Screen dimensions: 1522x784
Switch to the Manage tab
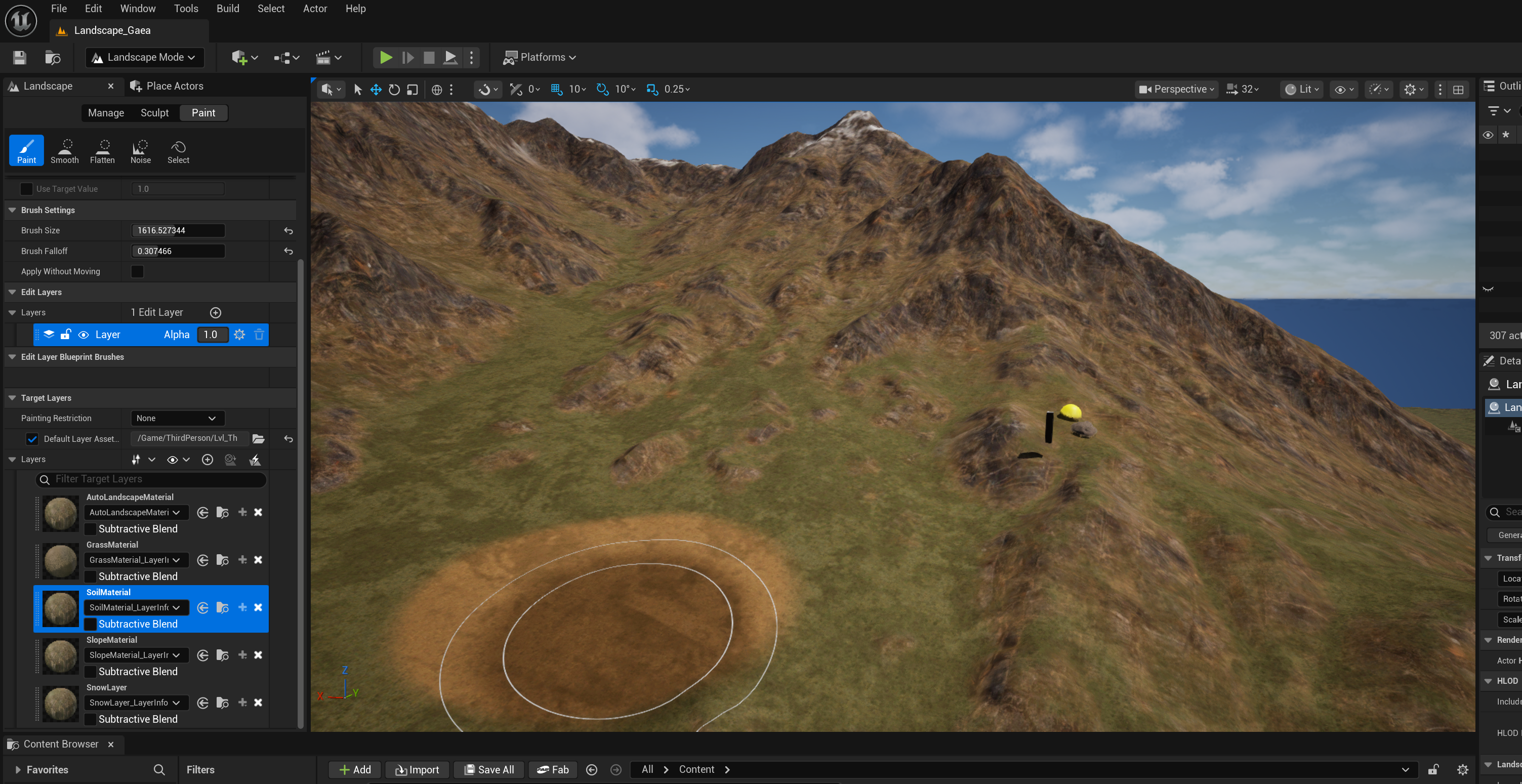point(106,113)
